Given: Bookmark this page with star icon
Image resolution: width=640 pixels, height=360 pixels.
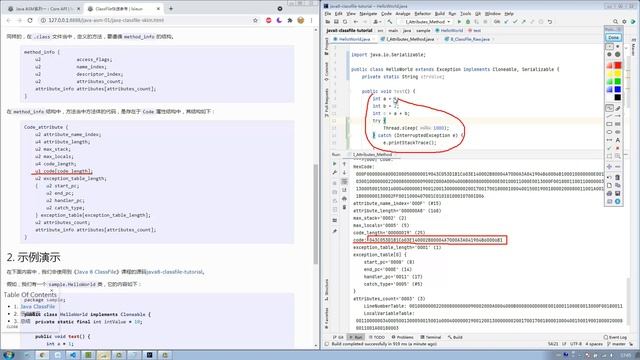Looking at the screenshot, I should pos(256,20).
